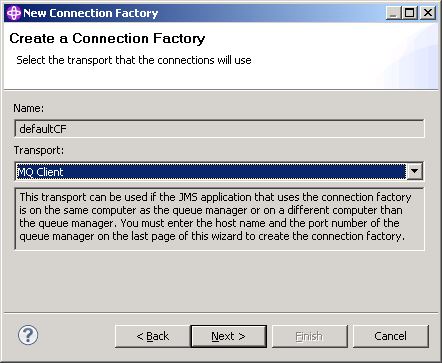Click the transport description text box
442x363 pixels.
coord(219,219)
